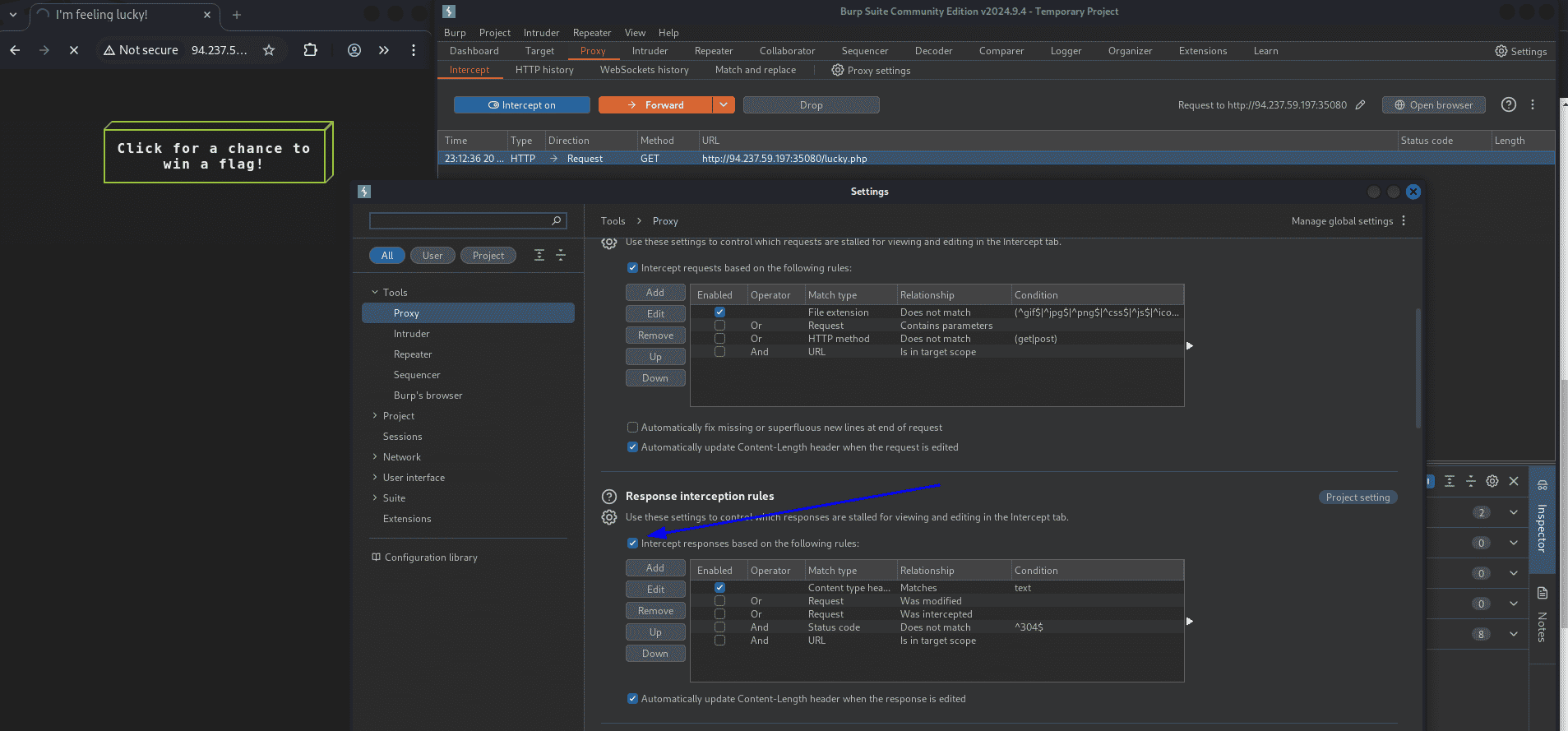Click the Open browser button

pyautogui.click(x=1433, y=104)
